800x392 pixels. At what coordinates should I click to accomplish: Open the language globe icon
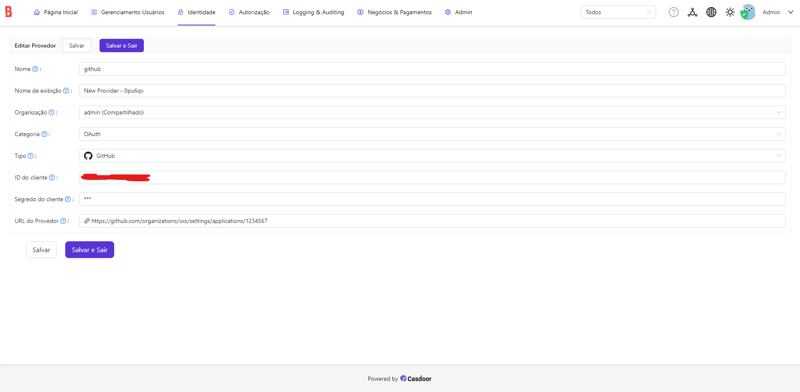(x=711, y=12)
